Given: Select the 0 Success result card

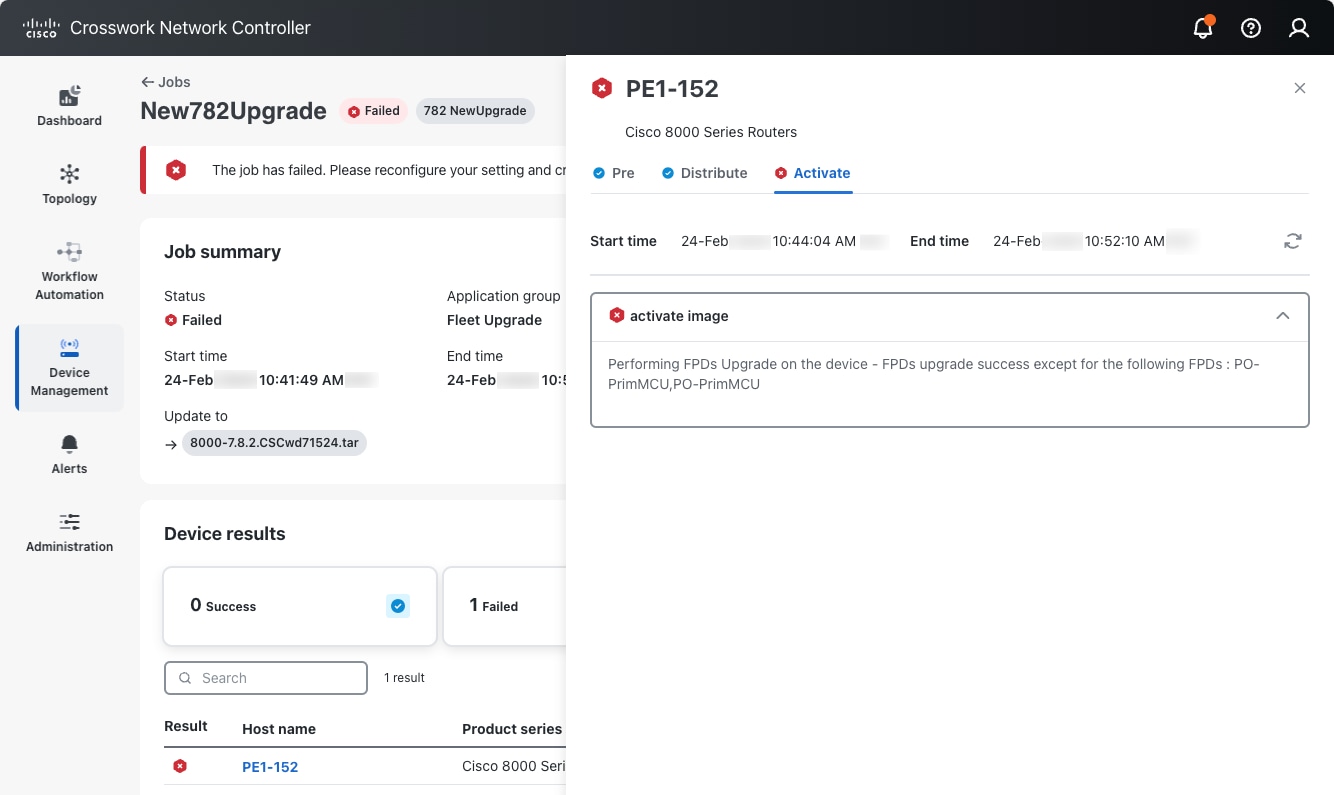Looking at the screenshot, I should click(x=300, y=606).
